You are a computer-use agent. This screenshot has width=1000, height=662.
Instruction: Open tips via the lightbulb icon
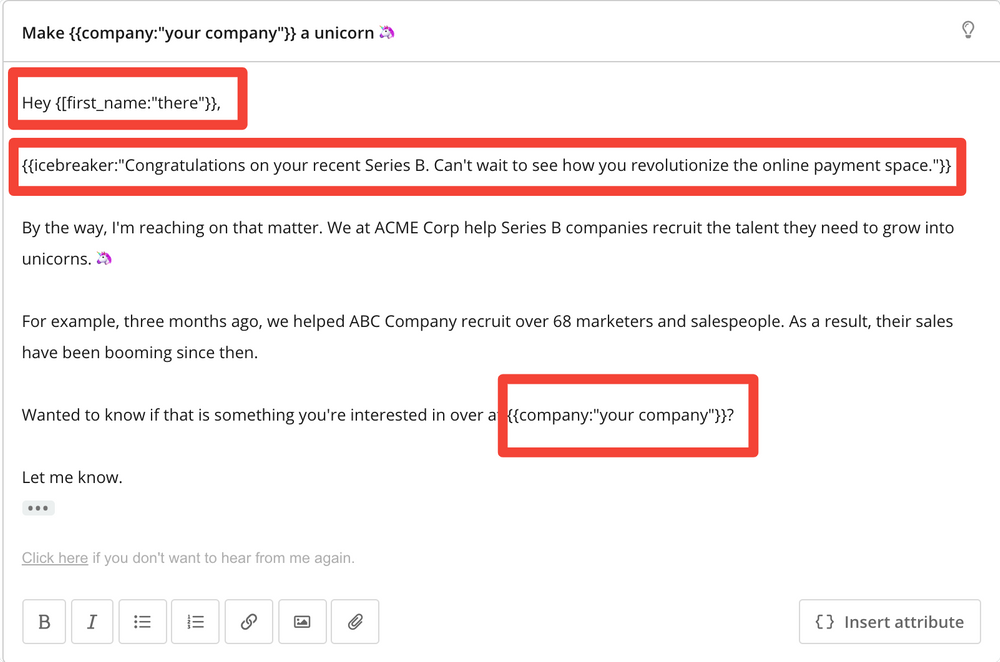(x=967, y=30)
